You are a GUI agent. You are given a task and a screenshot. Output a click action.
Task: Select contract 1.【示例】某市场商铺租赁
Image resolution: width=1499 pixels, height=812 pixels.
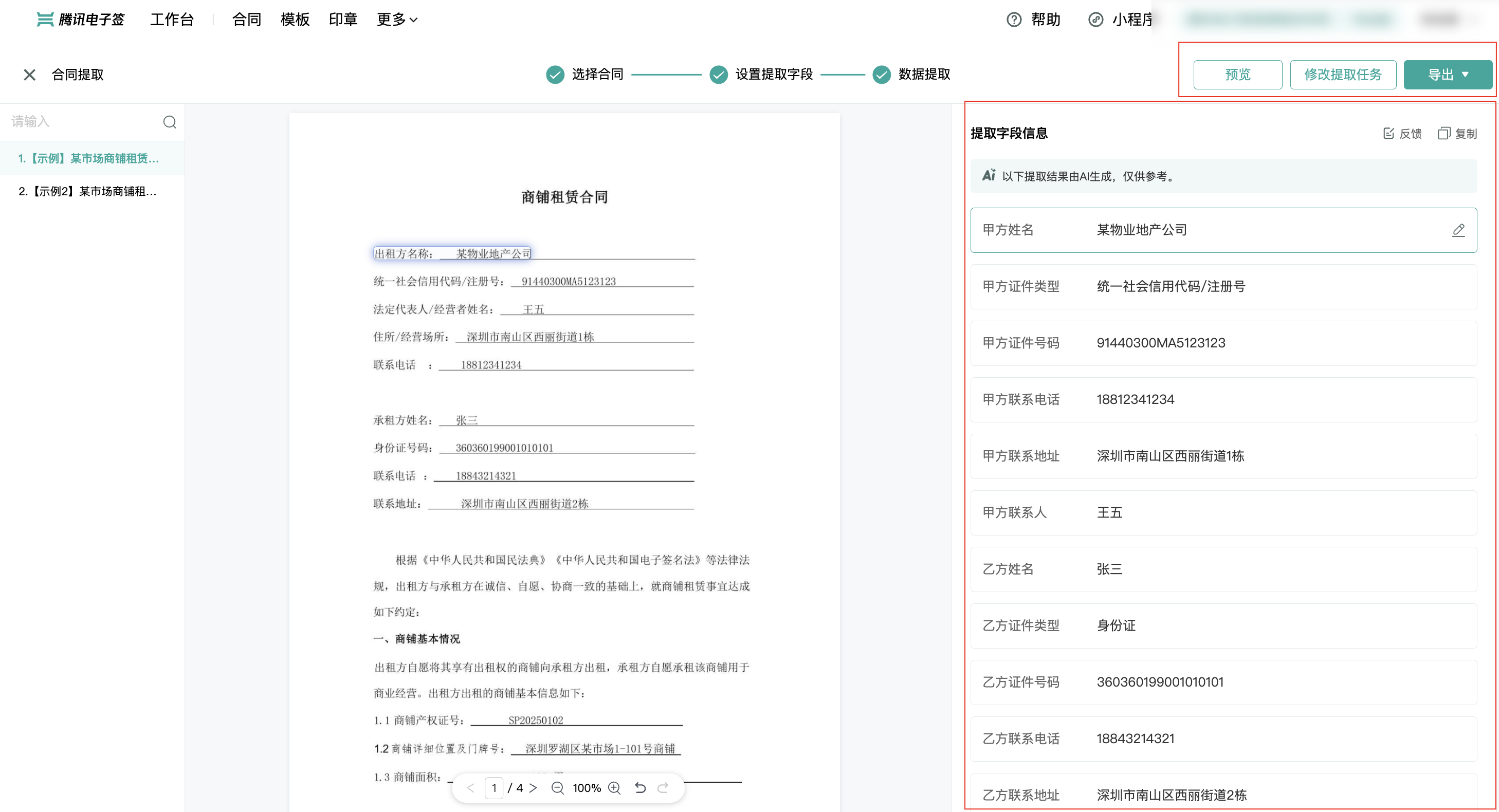92,158
